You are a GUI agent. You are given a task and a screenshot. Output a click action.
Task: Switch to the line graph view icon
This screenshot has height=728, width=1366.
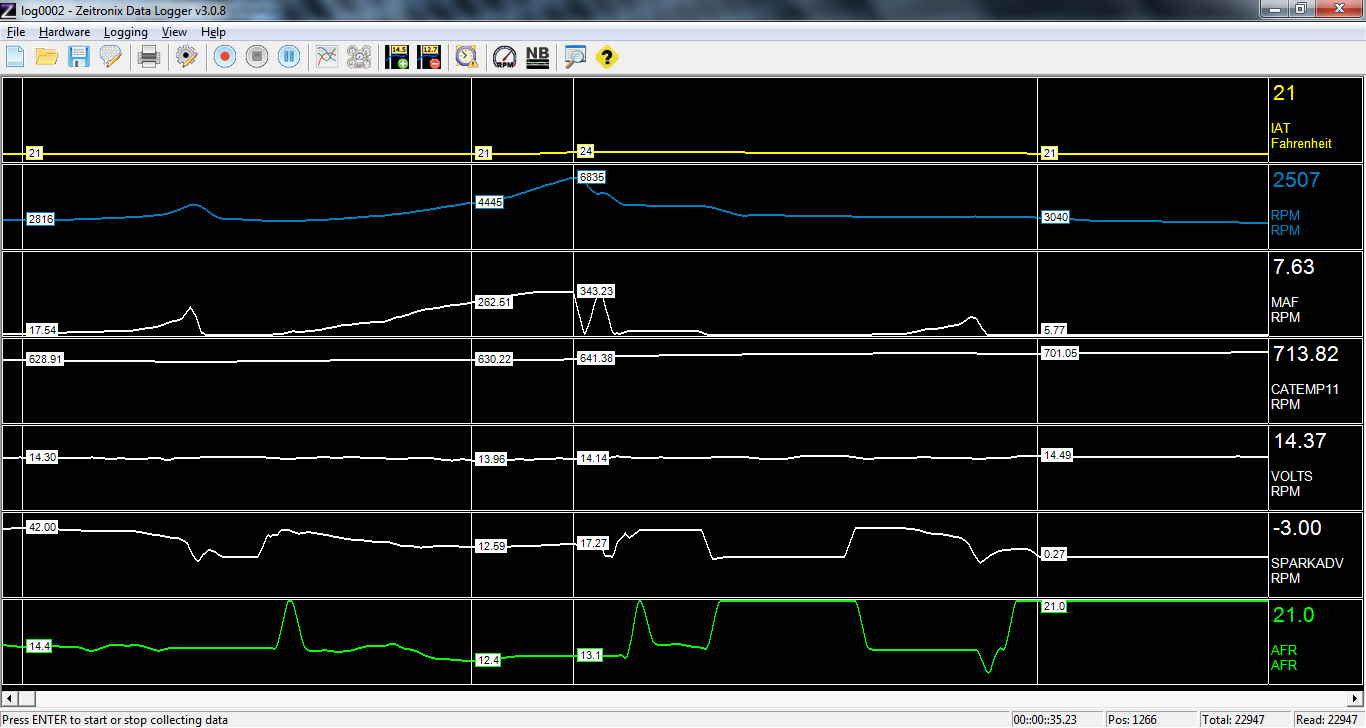pos(327,57)
